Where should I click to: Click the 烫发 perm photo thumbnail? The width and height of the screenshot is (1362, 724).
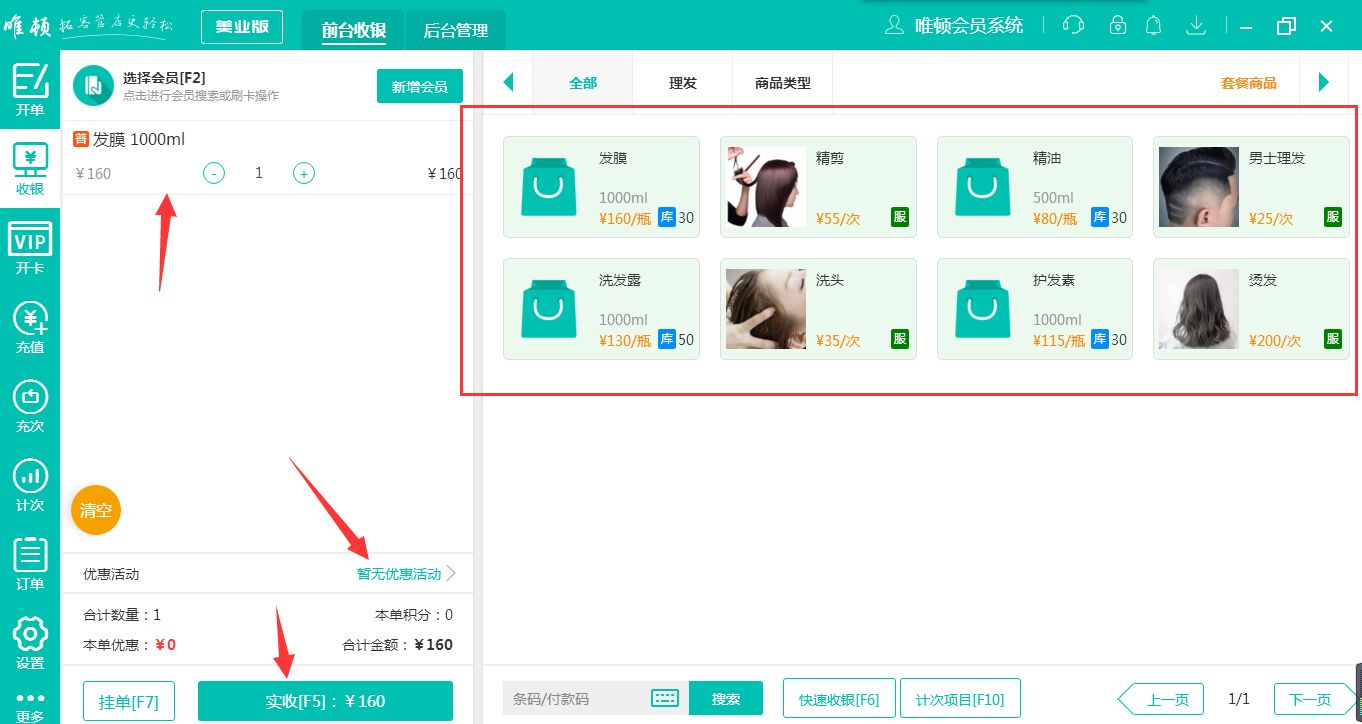tap(1199, 309)
